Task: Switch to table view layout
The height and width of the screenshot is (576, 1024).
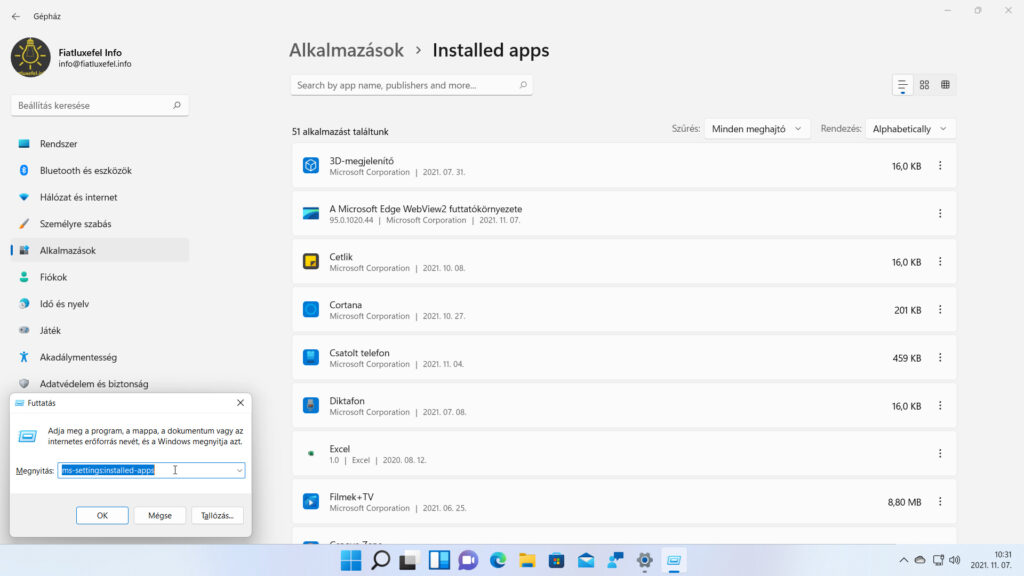Action: [x=945, y=85]
